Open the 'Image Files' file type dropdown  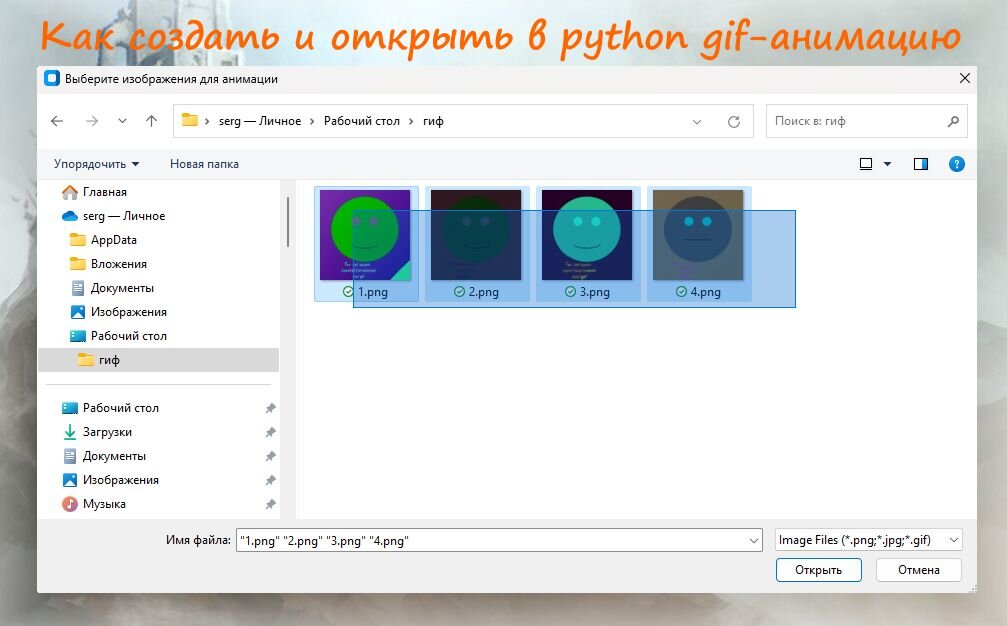(x=868, y=540)
